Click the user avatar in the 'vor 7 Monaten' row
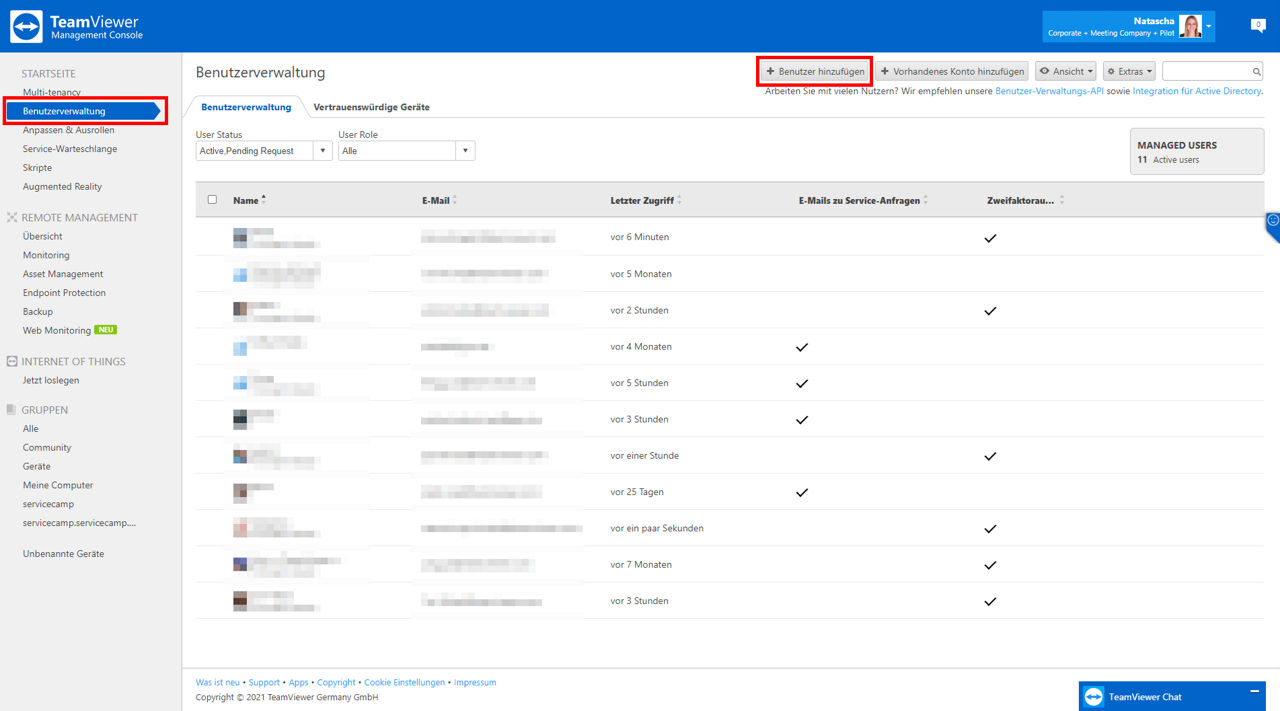This screenshot has height=711, width=1280. 240,565
